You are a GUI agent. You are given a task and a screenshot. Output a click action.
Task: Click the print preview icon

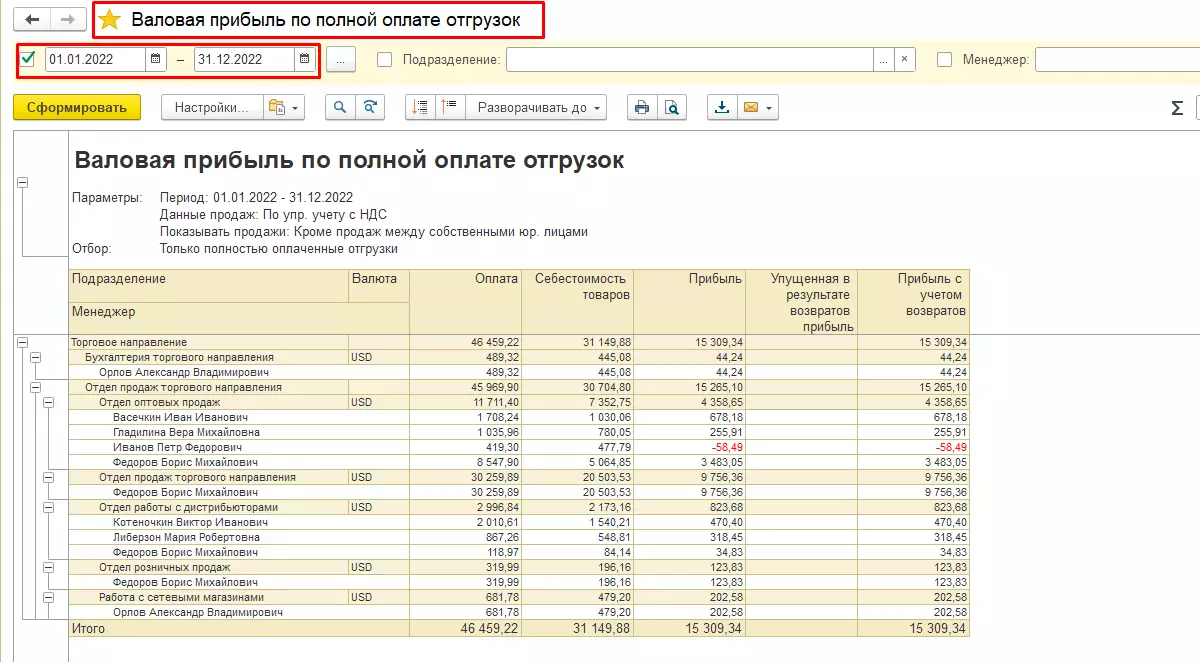pyautogui.click(x=673, y=108)
